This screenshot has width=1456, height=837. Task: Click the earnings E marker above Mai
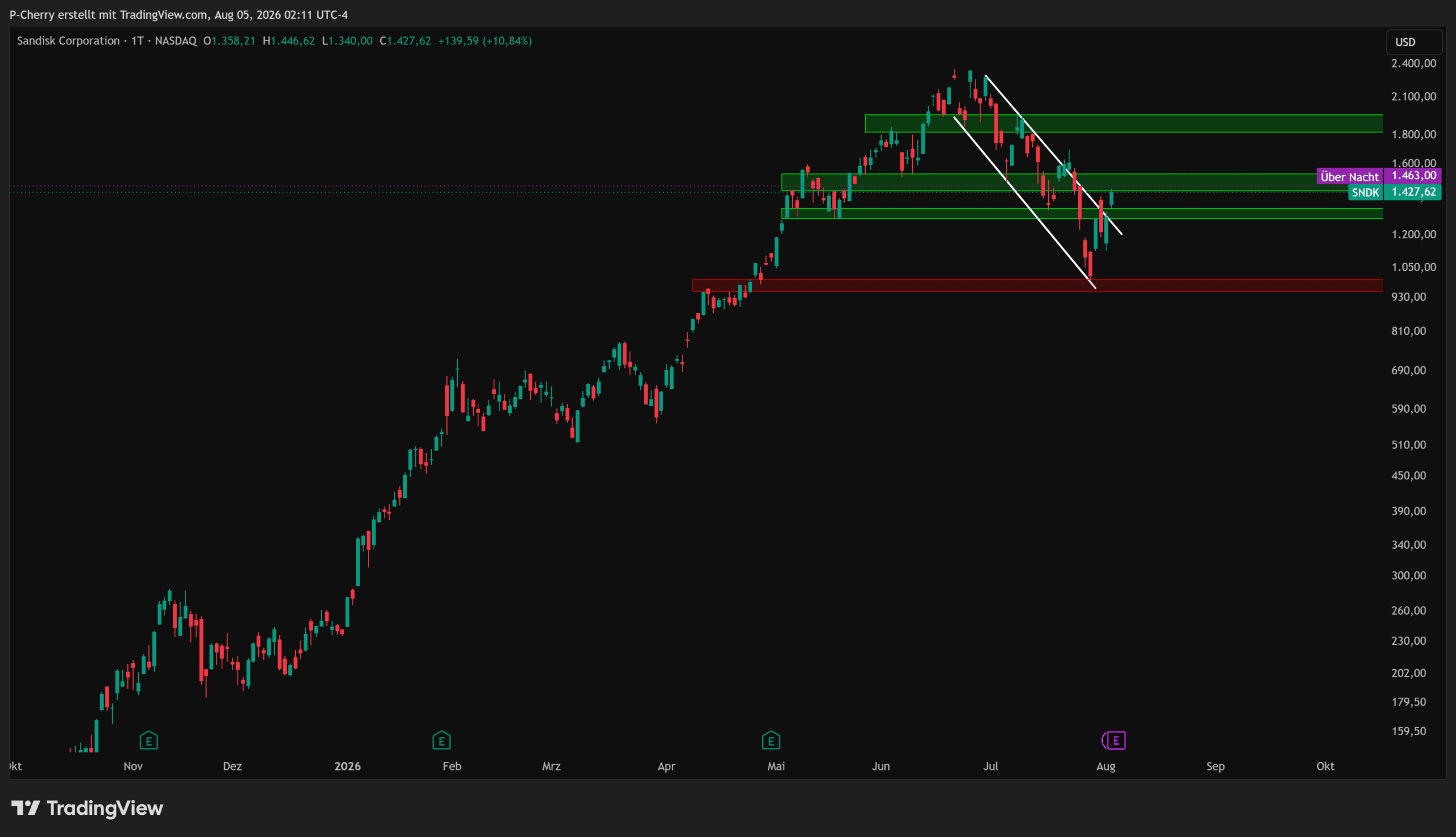click(x=771, y=740)
